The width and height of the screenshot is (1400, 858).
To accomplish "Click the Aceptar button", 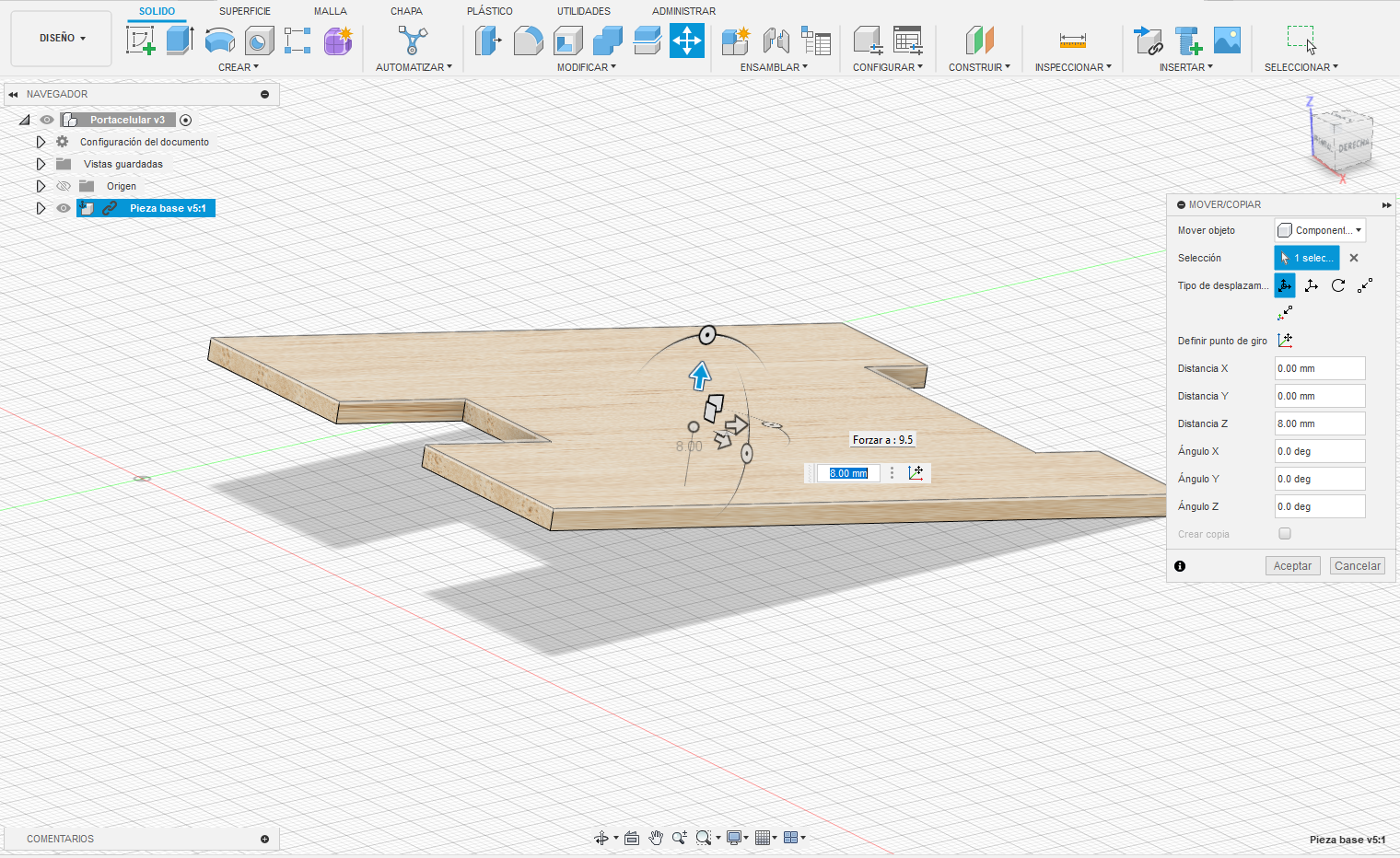I will 1292,566.
